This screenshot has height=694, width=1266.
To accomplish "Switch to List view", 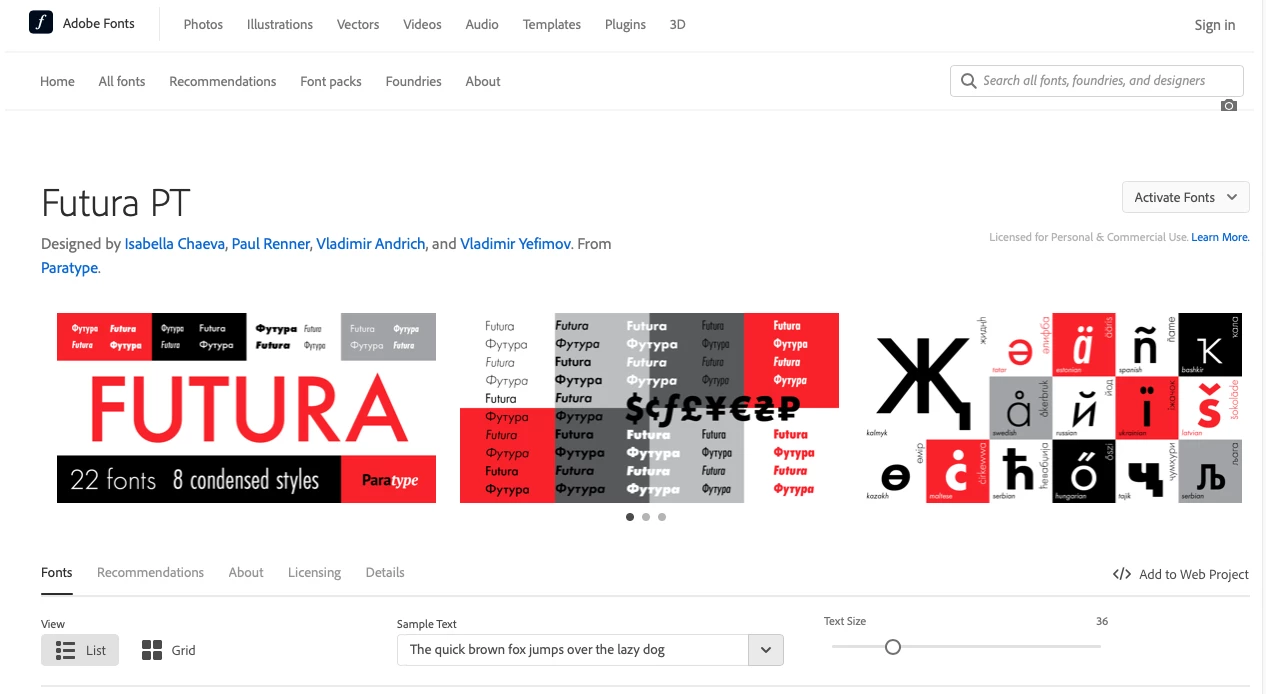I will (x=80, y=650).
